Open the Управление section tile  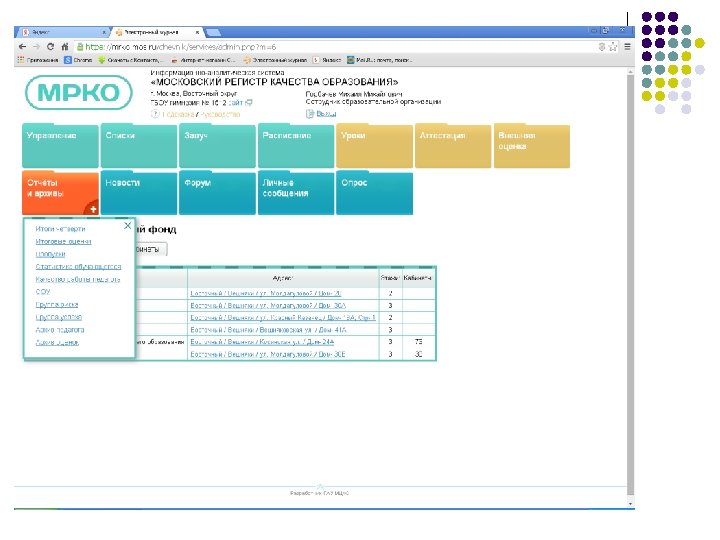tap(60, 146)
